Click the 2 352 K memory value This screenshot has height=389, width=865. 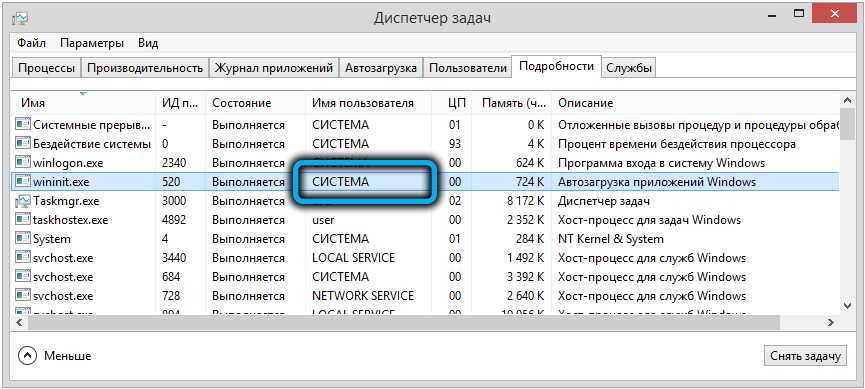coord(525,220)
